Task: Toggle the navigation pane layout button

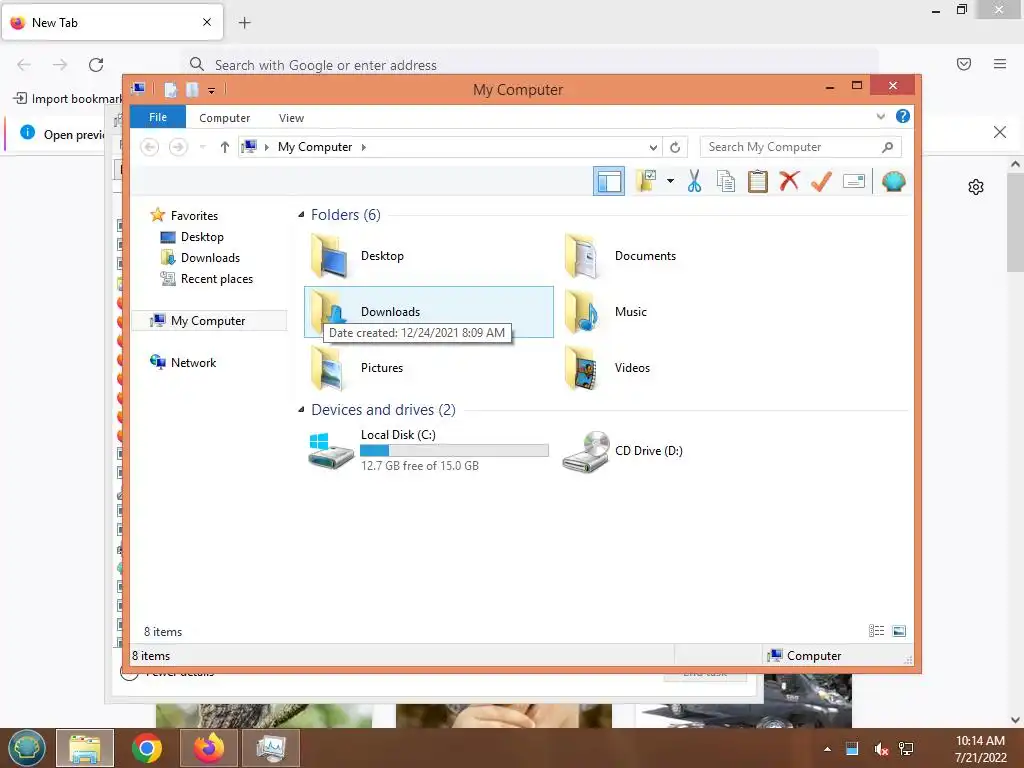Action: point(609,181)
